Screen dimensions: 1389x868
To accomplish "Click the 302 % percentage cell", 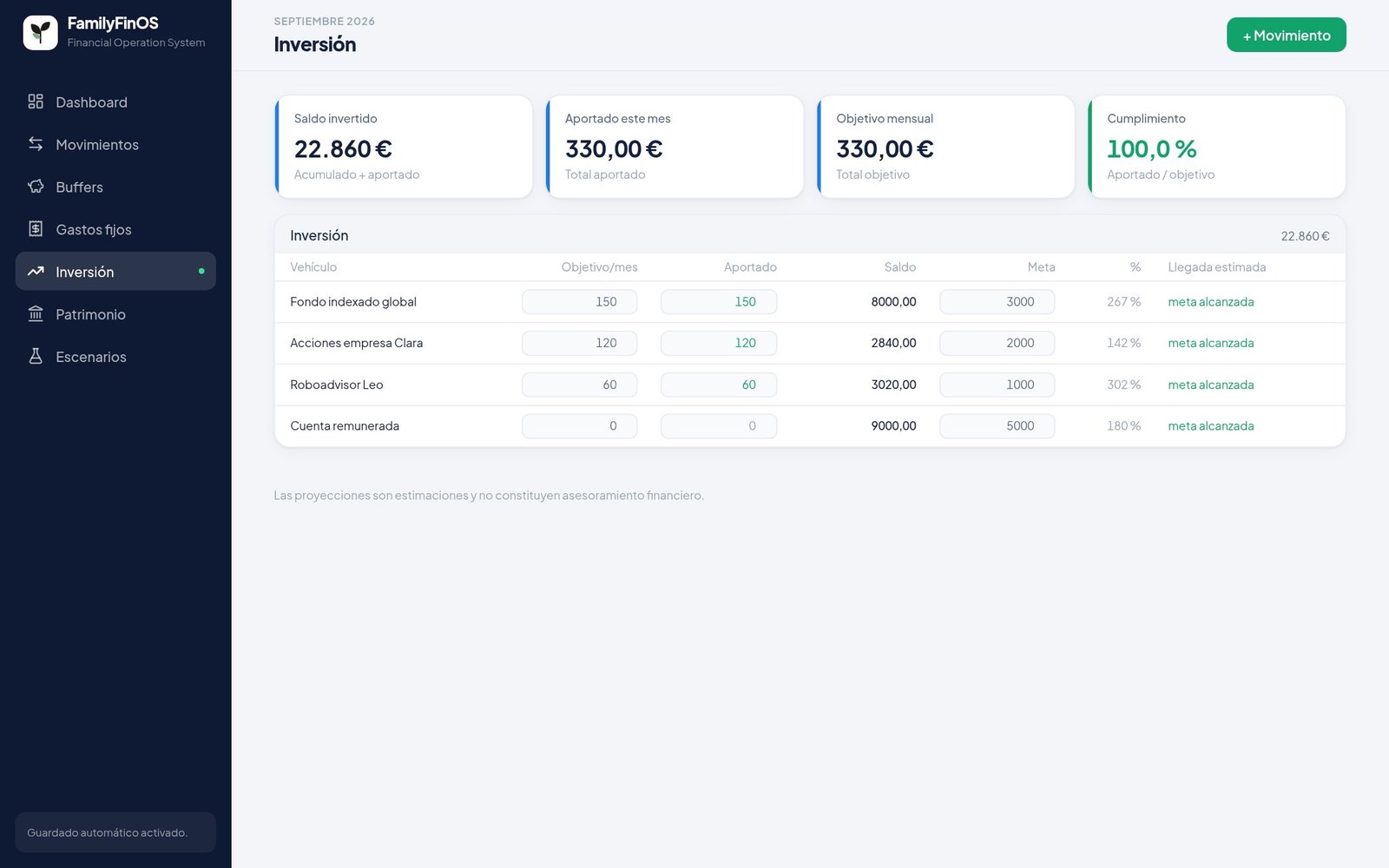I will (1123, 385).
